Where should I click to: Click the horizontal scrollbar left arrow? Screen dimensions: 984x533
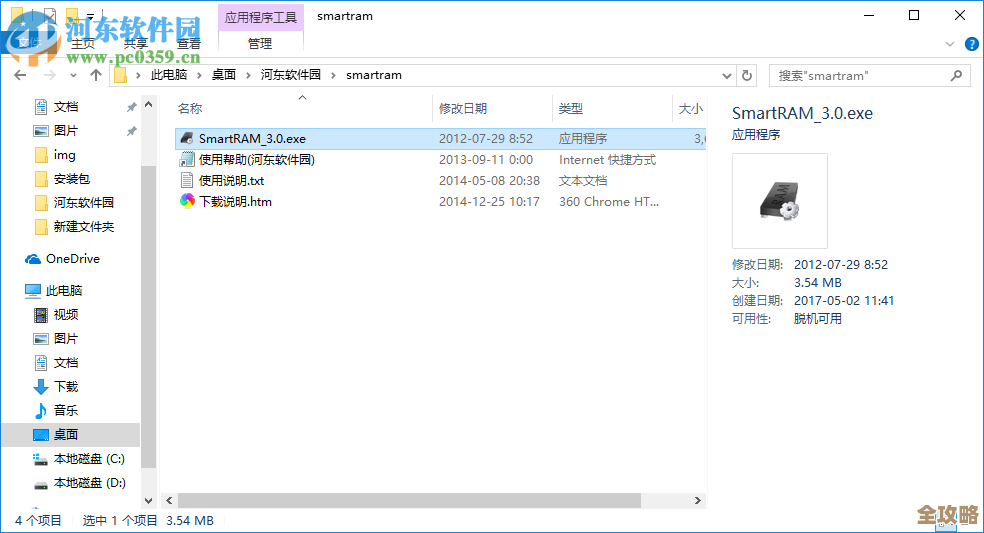click(169, 500)
